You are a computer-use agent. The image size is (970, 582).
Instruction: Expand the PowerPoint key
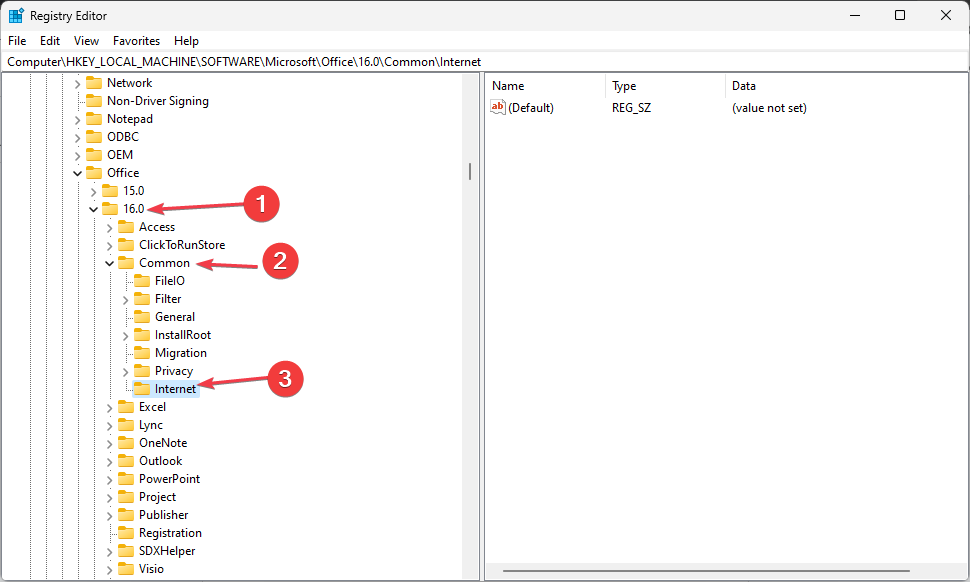[x=109, y=479]
